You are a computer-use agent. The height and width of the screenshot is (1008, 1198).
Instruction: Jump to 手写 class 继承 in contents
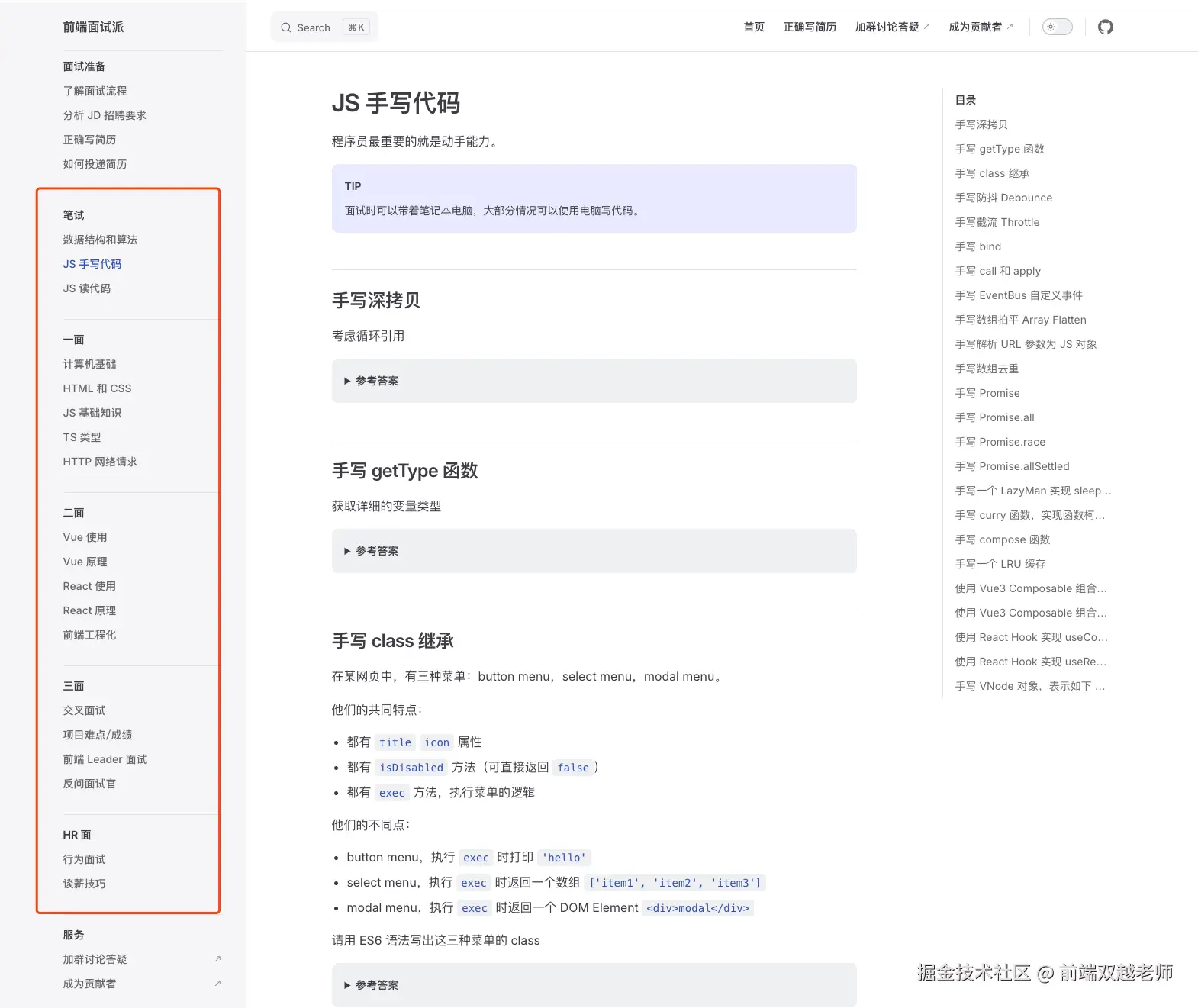pyautogui.click(x=992, y=173)
